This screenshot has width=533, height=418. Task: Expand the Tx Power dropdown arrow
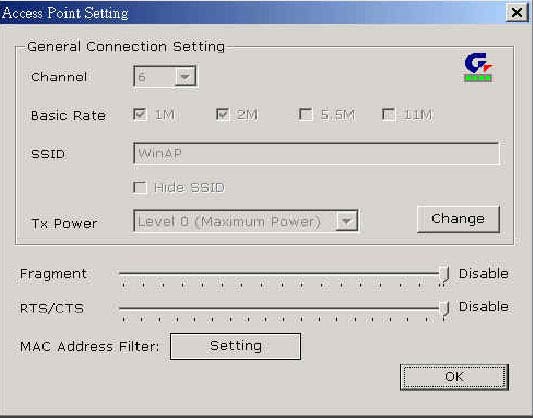347,221
